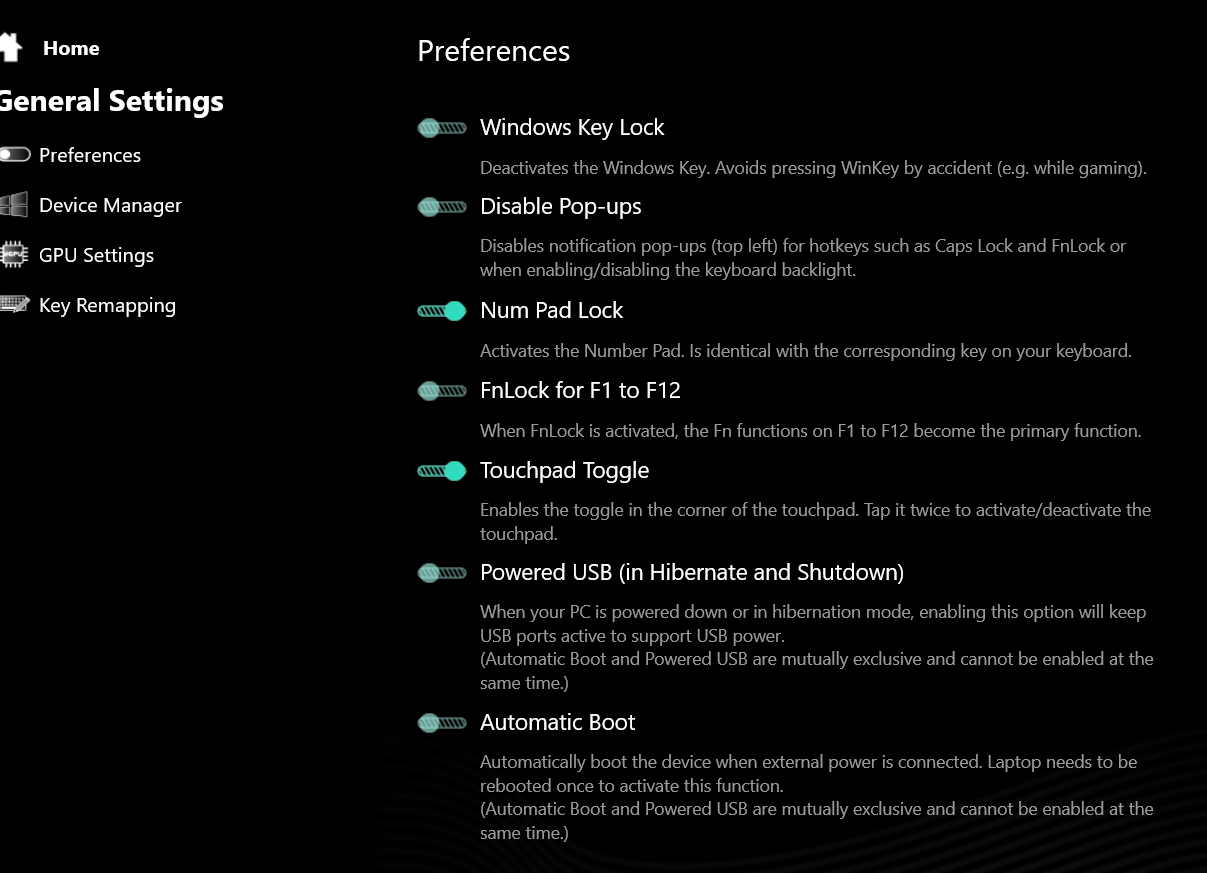
Task: Click the Automatic Boot heading text
Action: point(557,722)
